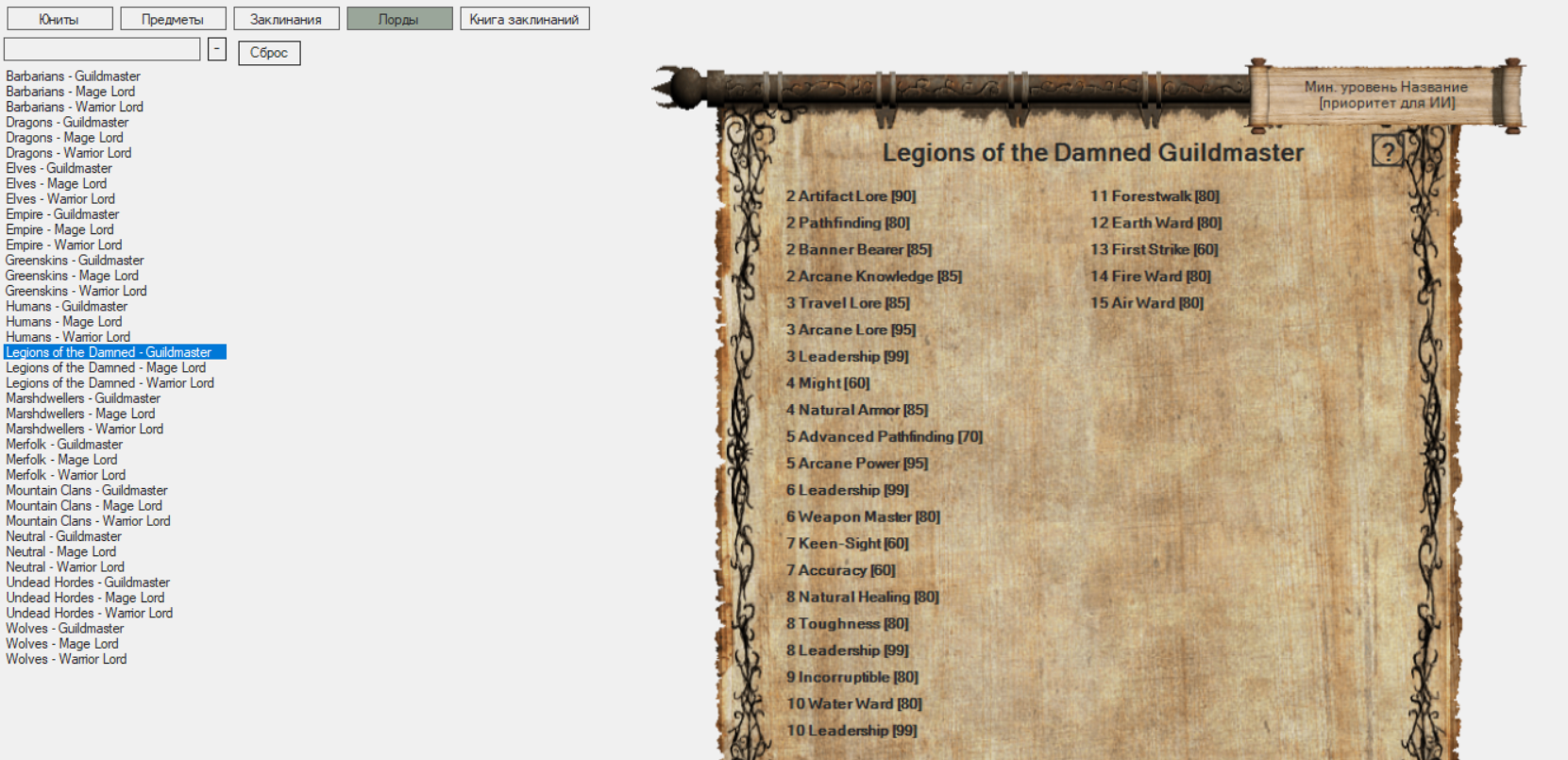Select Neutral - Mage Lord
Image resolution: width=1568 pixels, height=760 pixels.
tap(60, 552)
